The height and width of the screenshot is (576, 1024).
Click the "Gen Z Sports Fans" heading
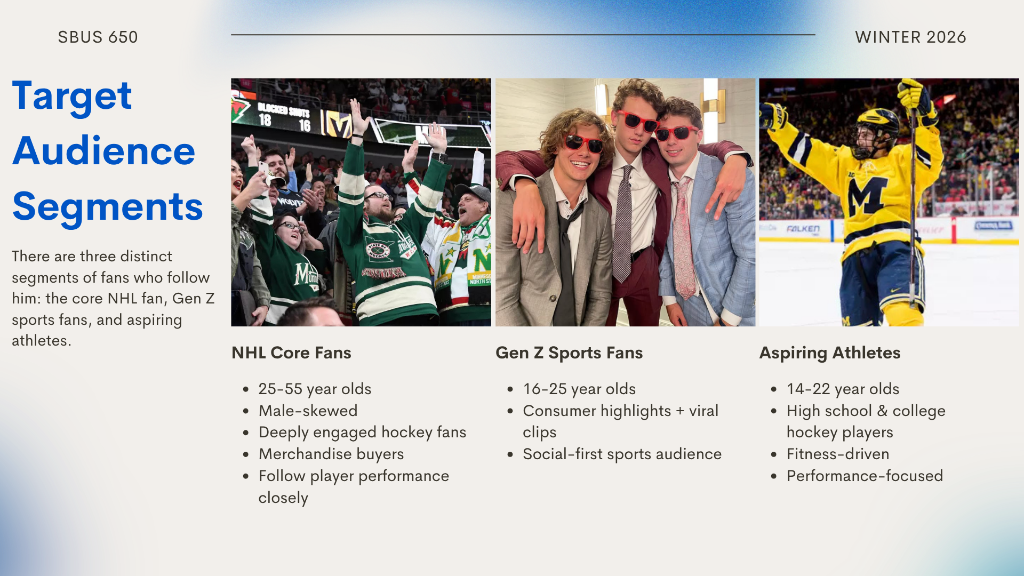pyautogui.click(x=569, y=353)
